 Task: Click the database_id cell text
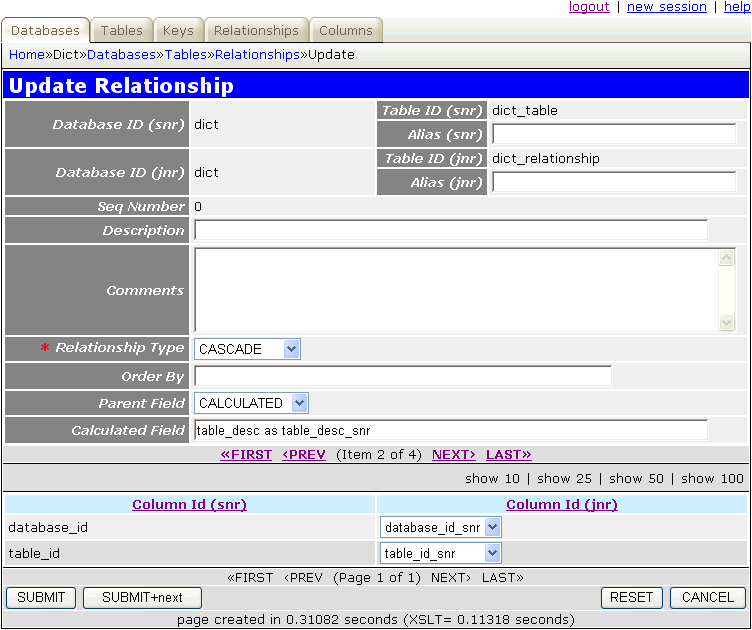click(48, 527)
